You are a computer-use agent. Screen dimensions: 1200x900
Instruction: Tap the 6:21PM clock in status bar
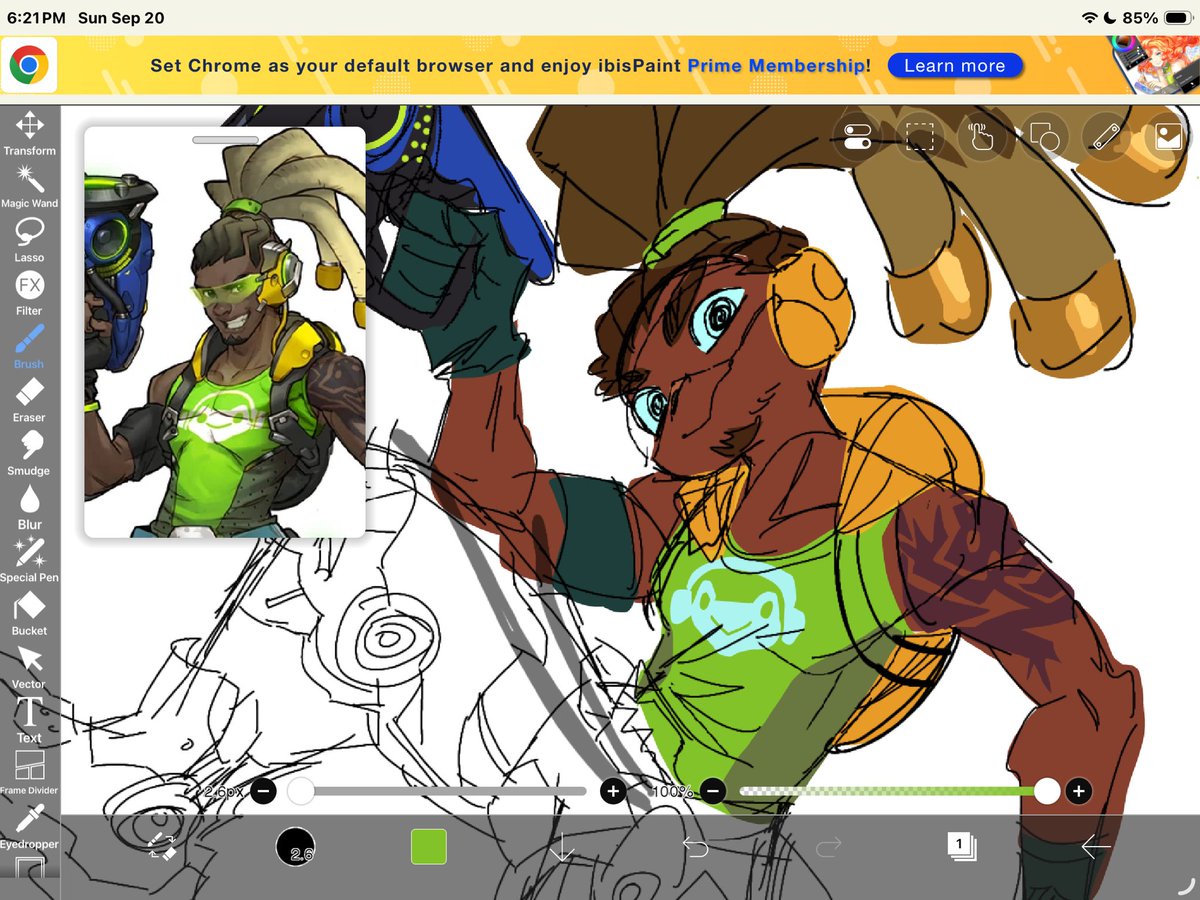pyautogui.click(x=36, y=18)
